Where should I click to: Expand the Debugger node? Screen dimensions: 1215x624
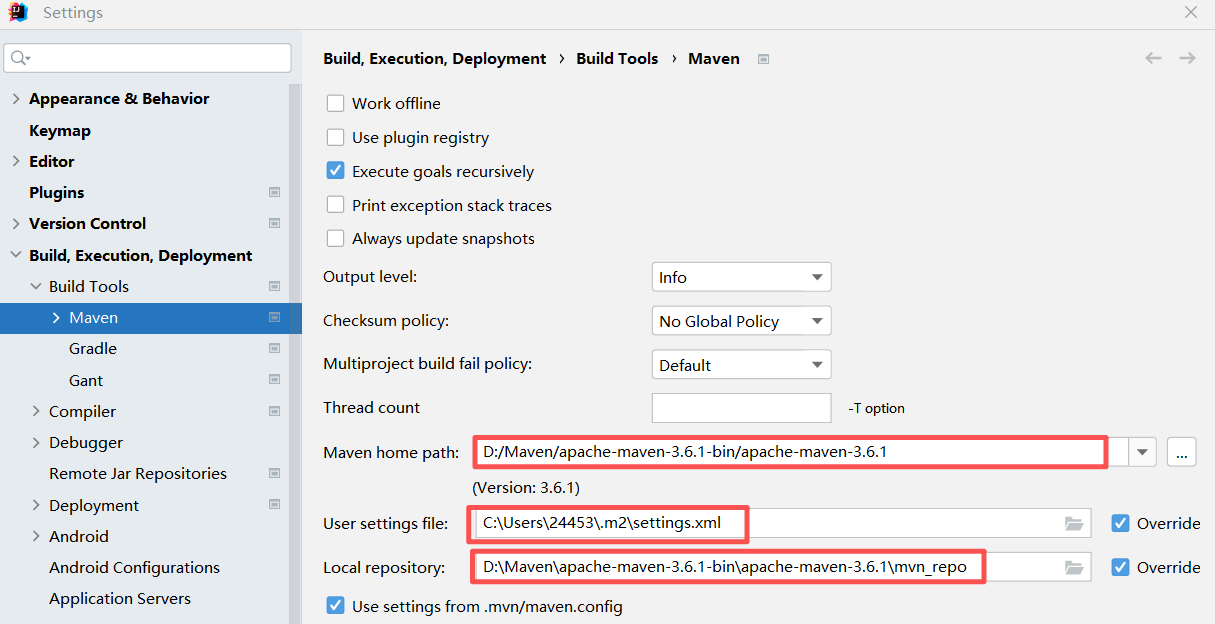point(35,442)
